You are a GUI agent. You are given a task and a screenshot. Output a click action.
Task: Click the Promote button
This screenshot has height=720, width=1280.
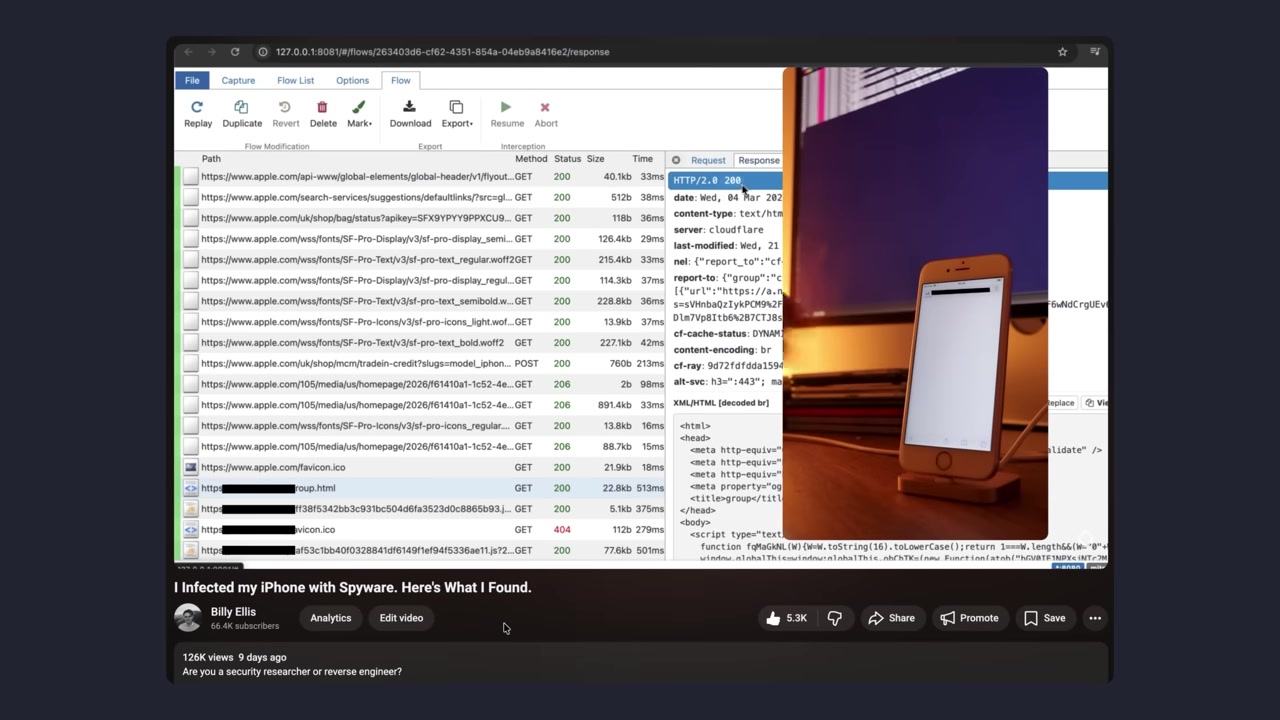(x=969, y=618)
